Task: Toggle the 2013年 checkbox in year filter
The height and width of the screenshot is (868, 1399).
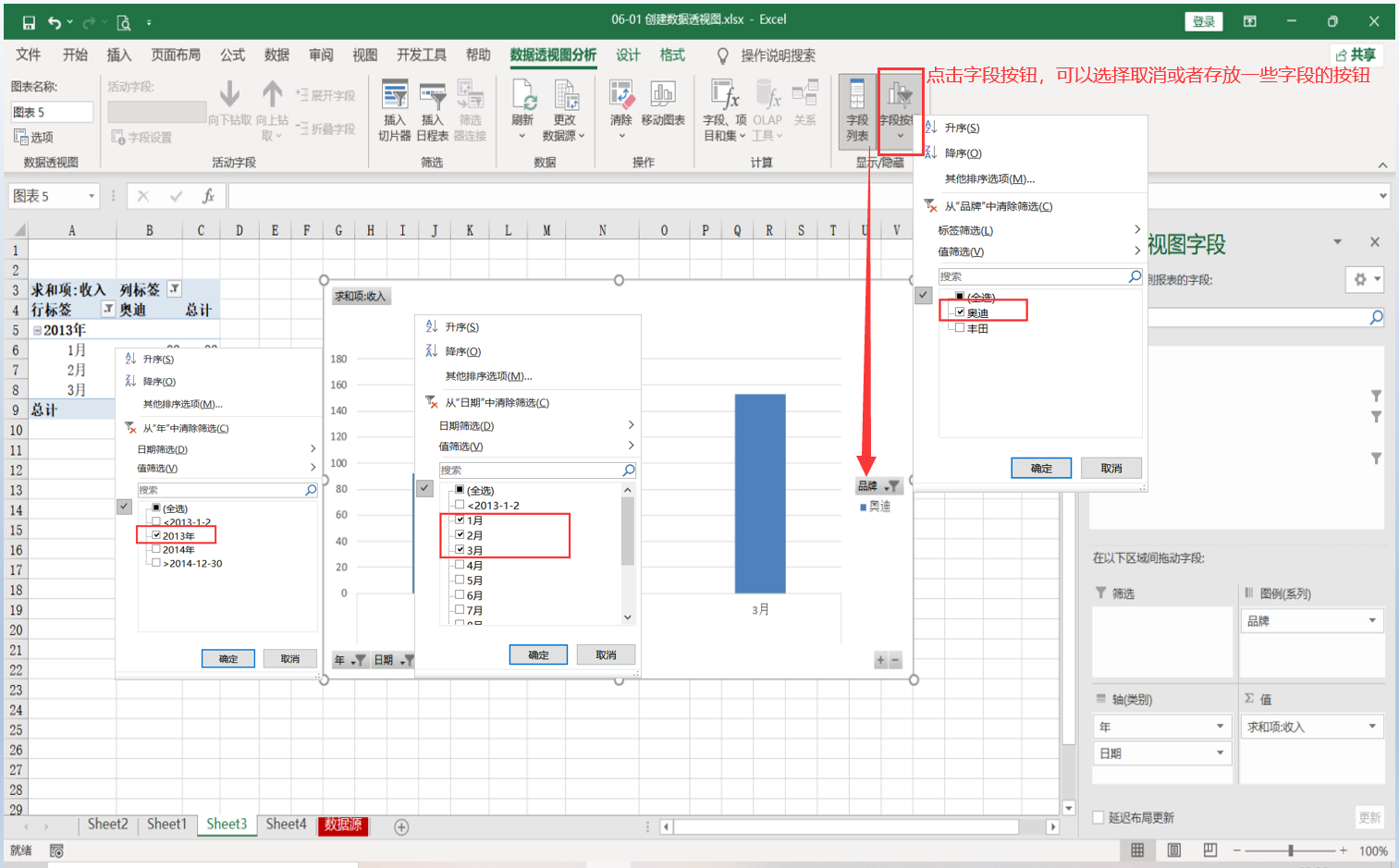Action: (156, 535)
